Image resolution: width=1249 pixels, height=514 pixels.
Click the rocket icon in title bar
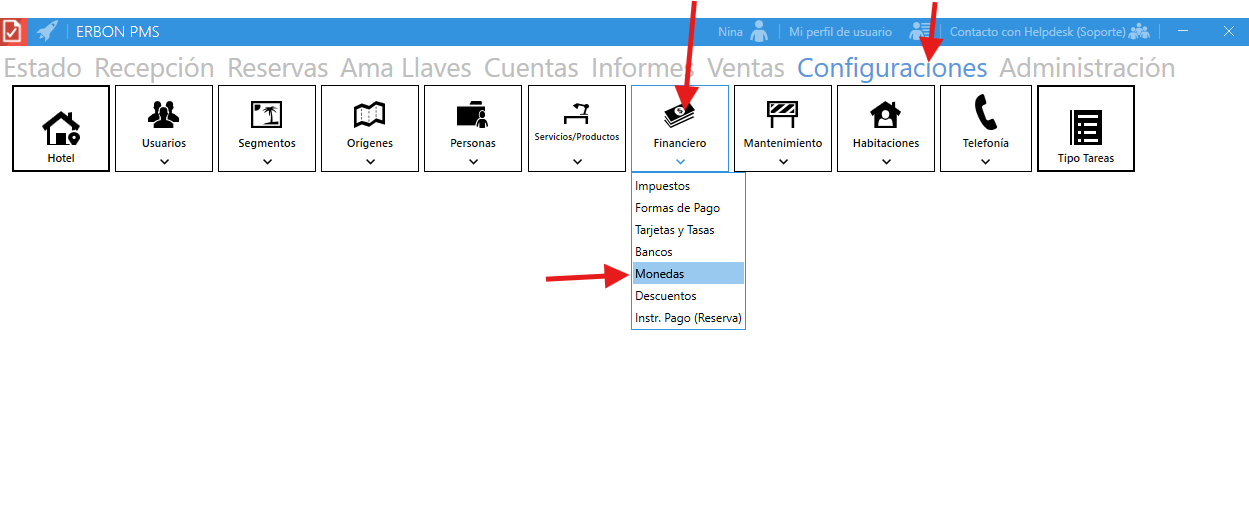coord(47,32)
